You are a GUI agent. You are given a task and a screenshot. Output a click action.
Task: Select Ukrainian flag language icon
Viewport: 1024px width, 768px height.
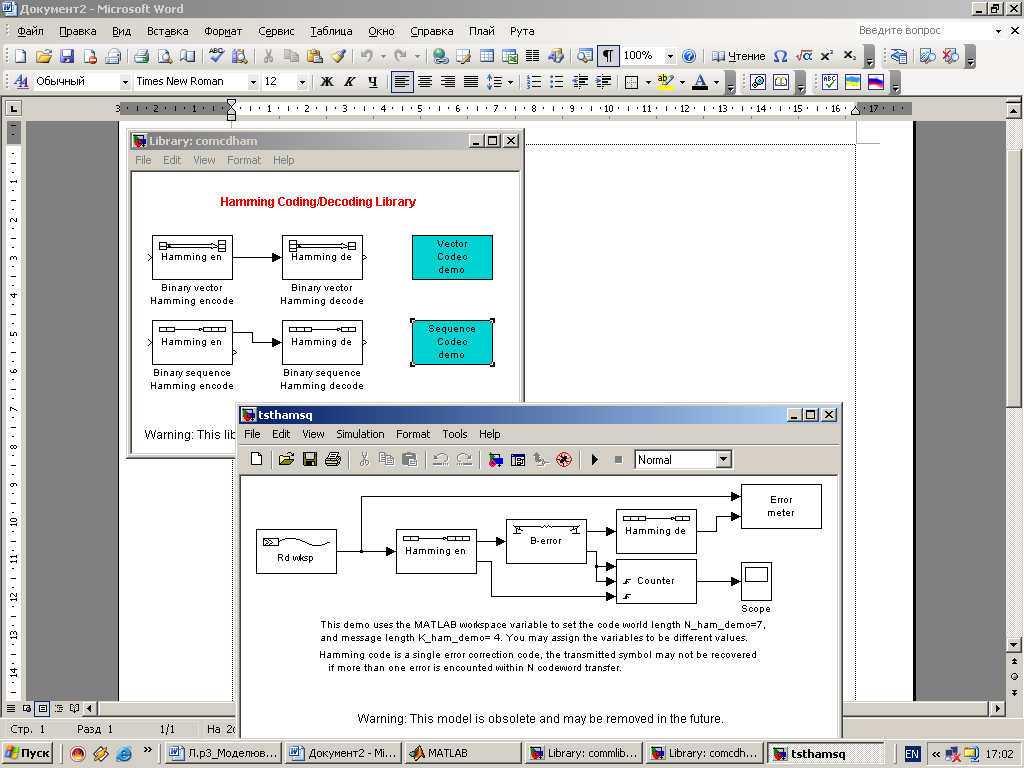tap(852, 82)
